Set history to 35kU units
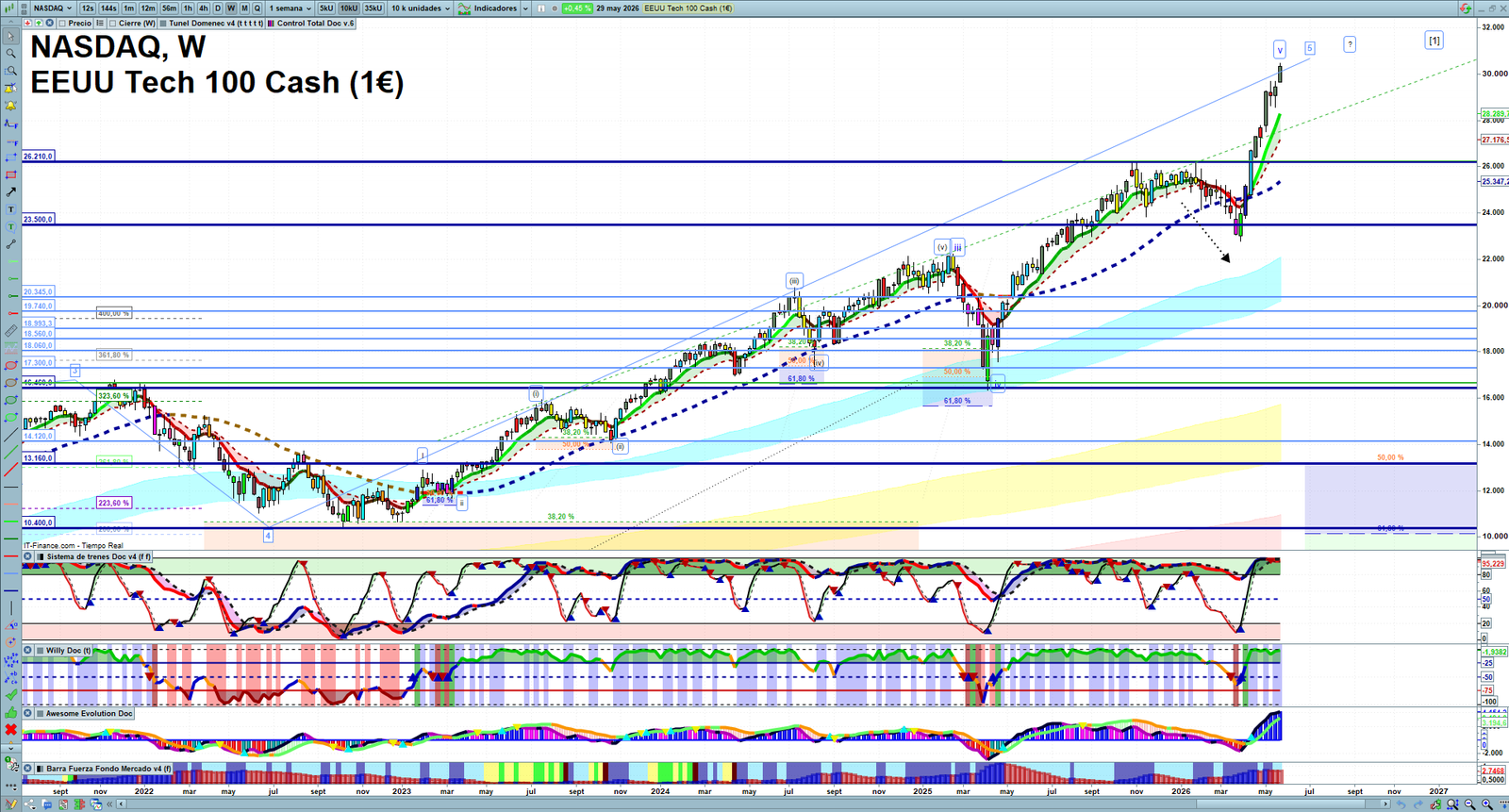1509x812 pixels. (373, 8)
